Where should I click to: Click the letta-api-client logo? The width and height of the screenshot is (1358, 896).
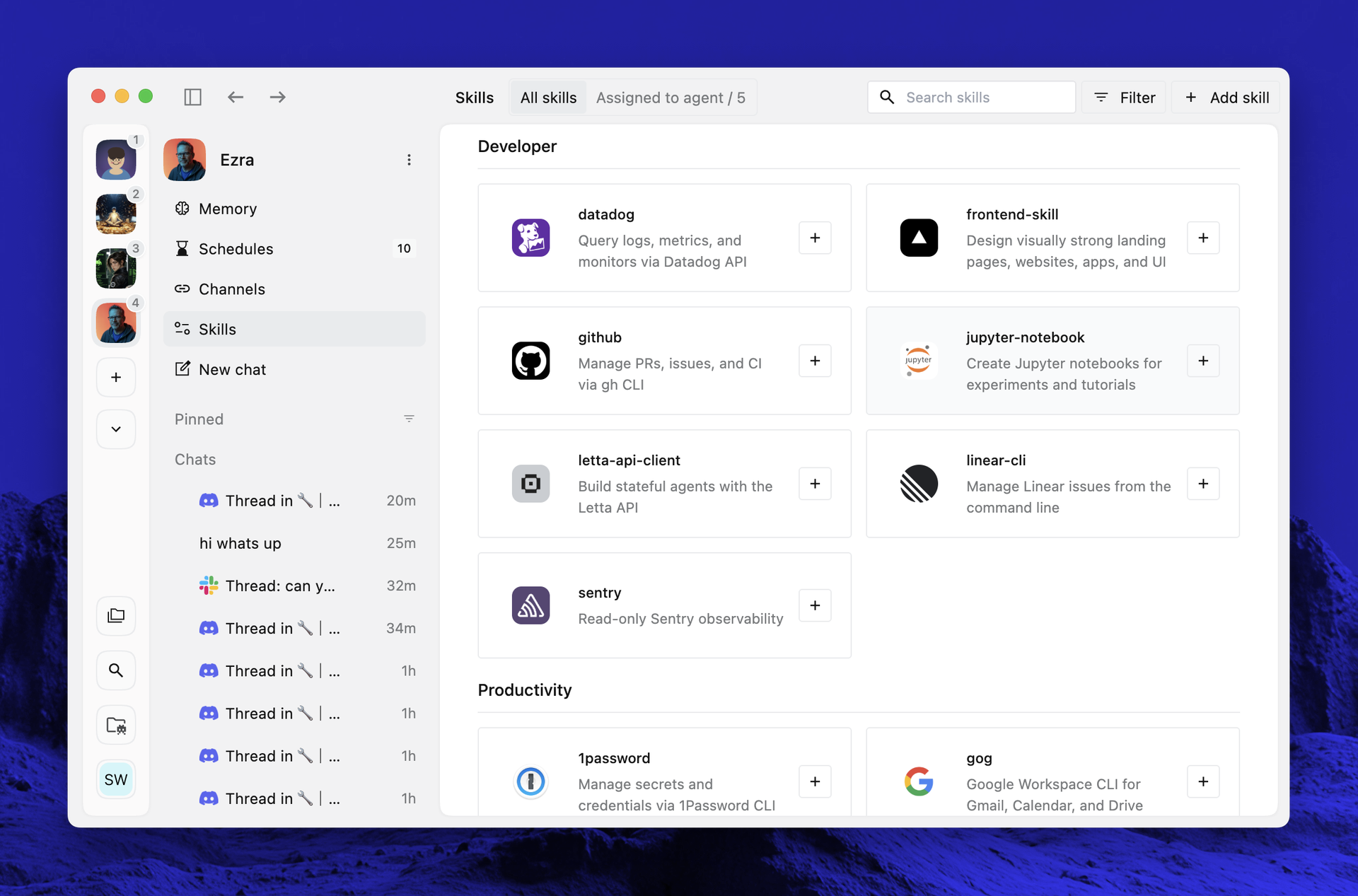pyautogui.click(x=530, y=484)
